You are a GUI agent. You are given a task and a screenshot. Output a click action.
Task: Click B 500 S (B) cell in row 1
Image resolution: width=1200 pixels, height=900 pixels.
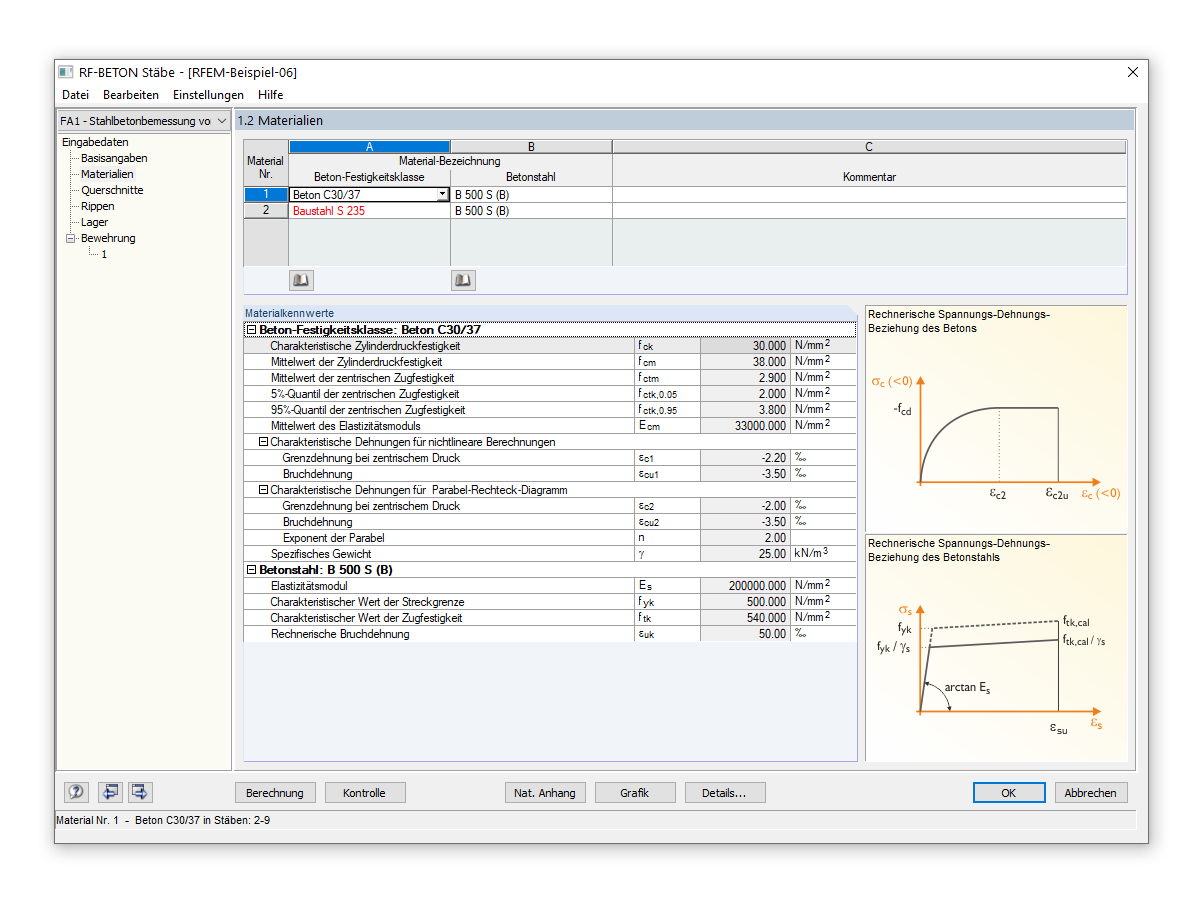tap(531, 195)
